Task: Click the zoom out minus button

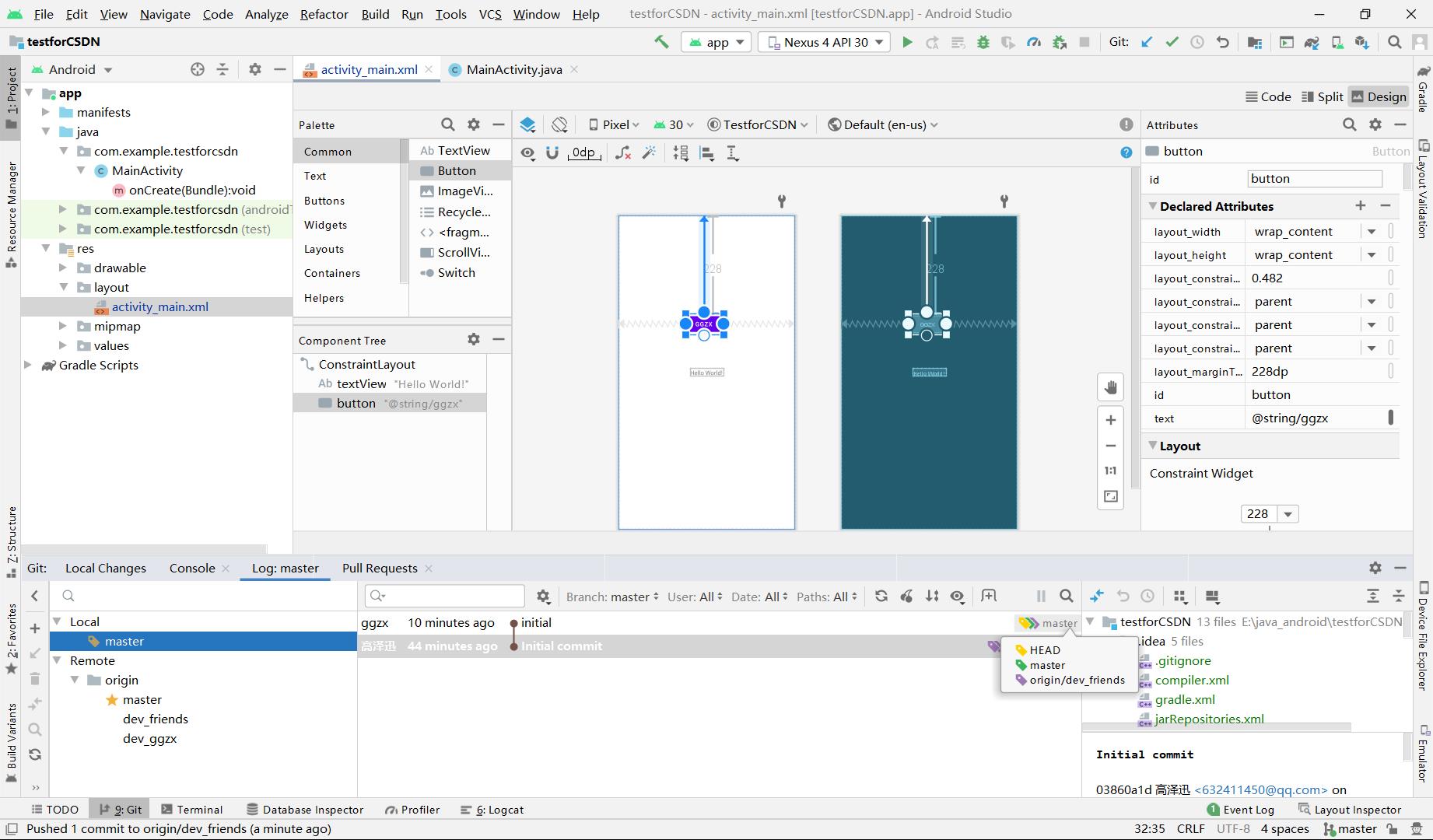Action: coord(1111,446)
